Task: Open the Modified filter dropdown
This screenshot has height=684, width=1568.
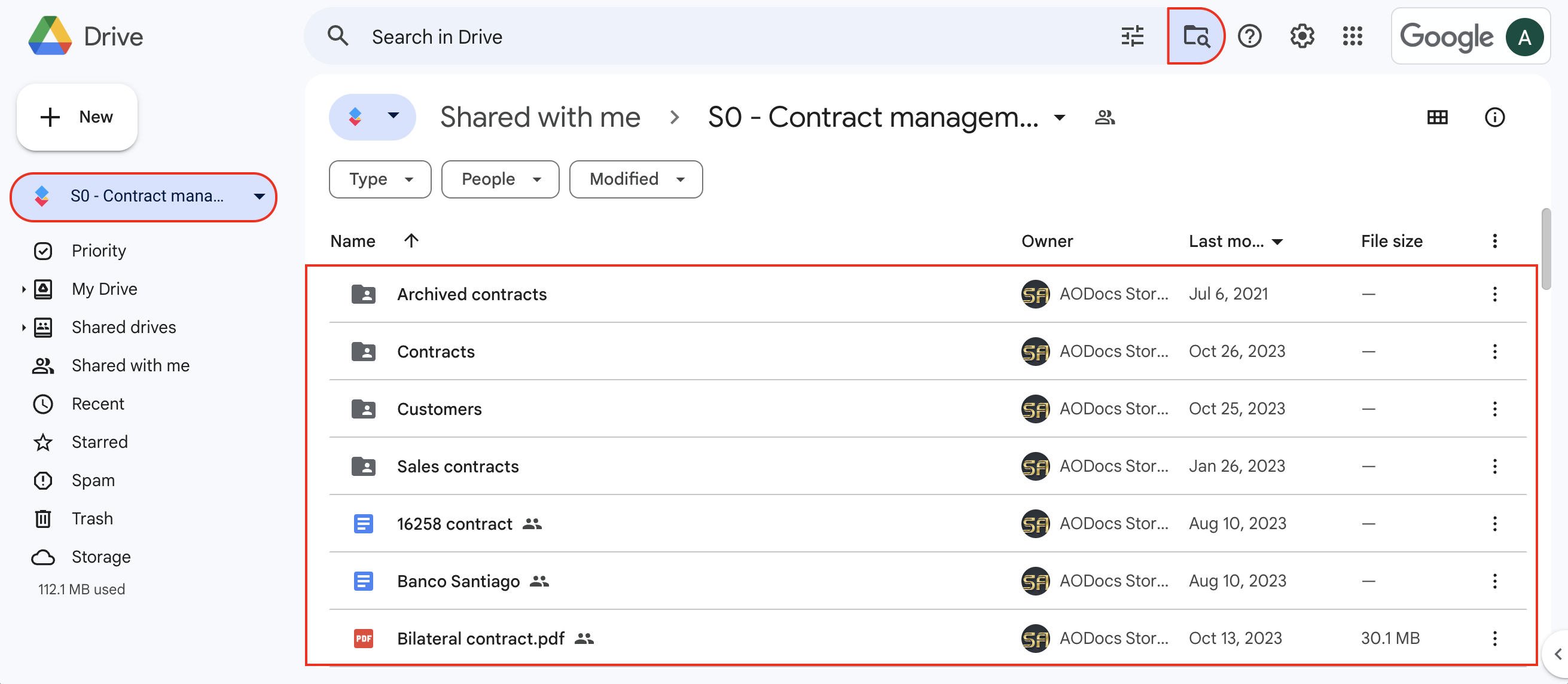Action: [636, 179]
